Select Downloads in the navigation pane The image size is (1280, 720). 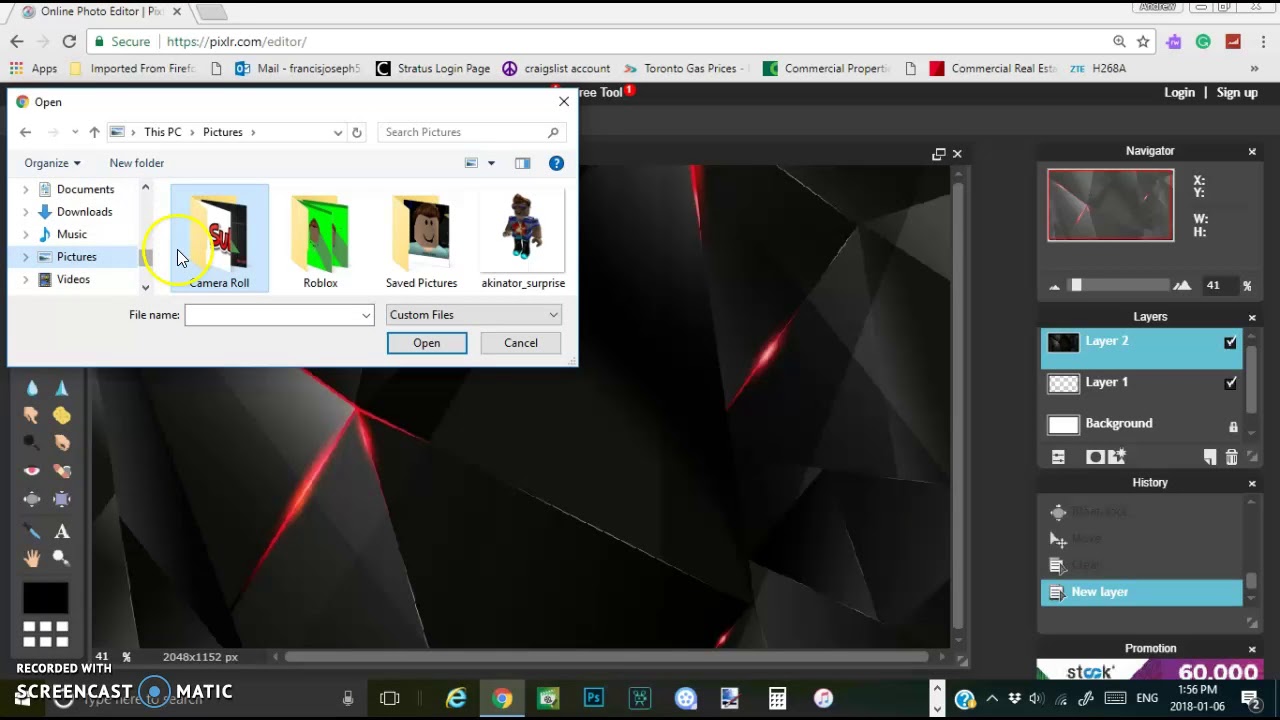click(84, 211)
